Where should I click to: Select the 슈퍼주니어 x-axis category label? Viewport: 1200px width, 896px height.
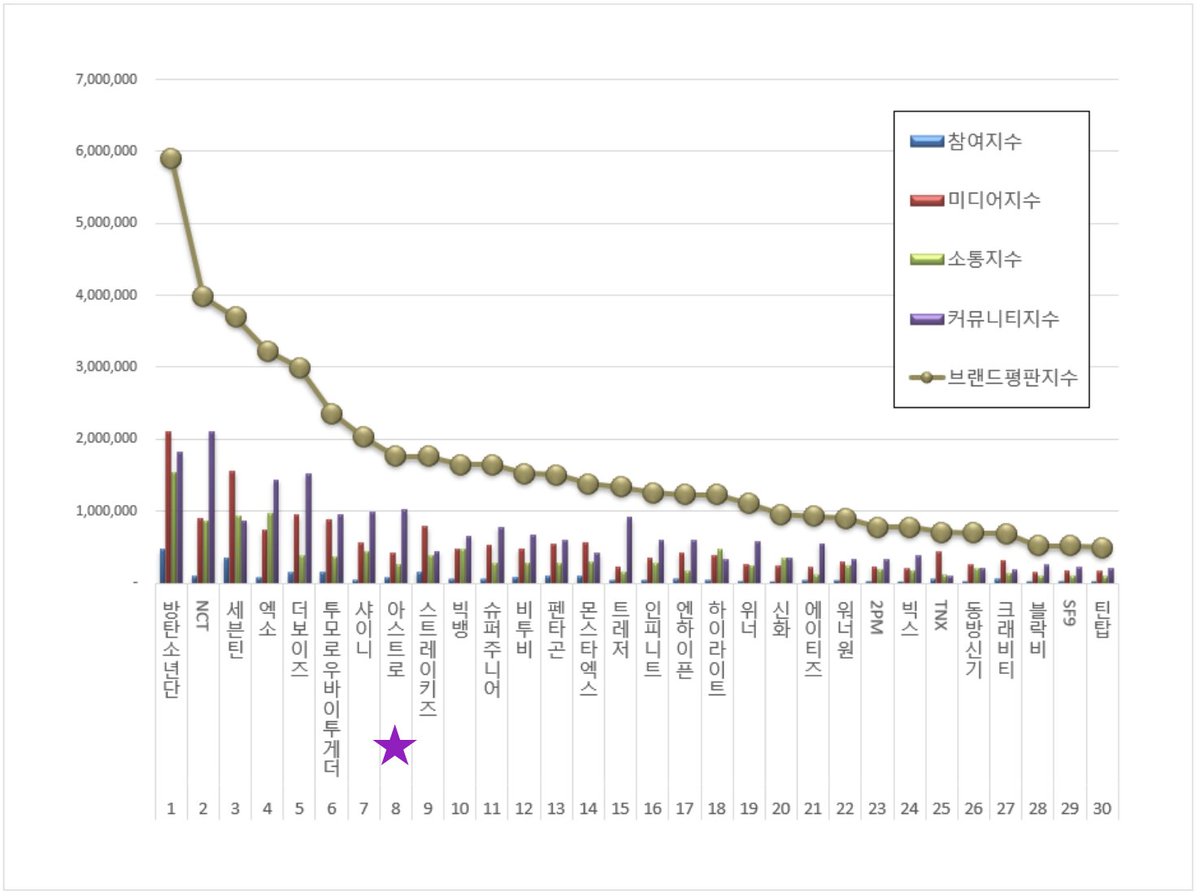491,650
